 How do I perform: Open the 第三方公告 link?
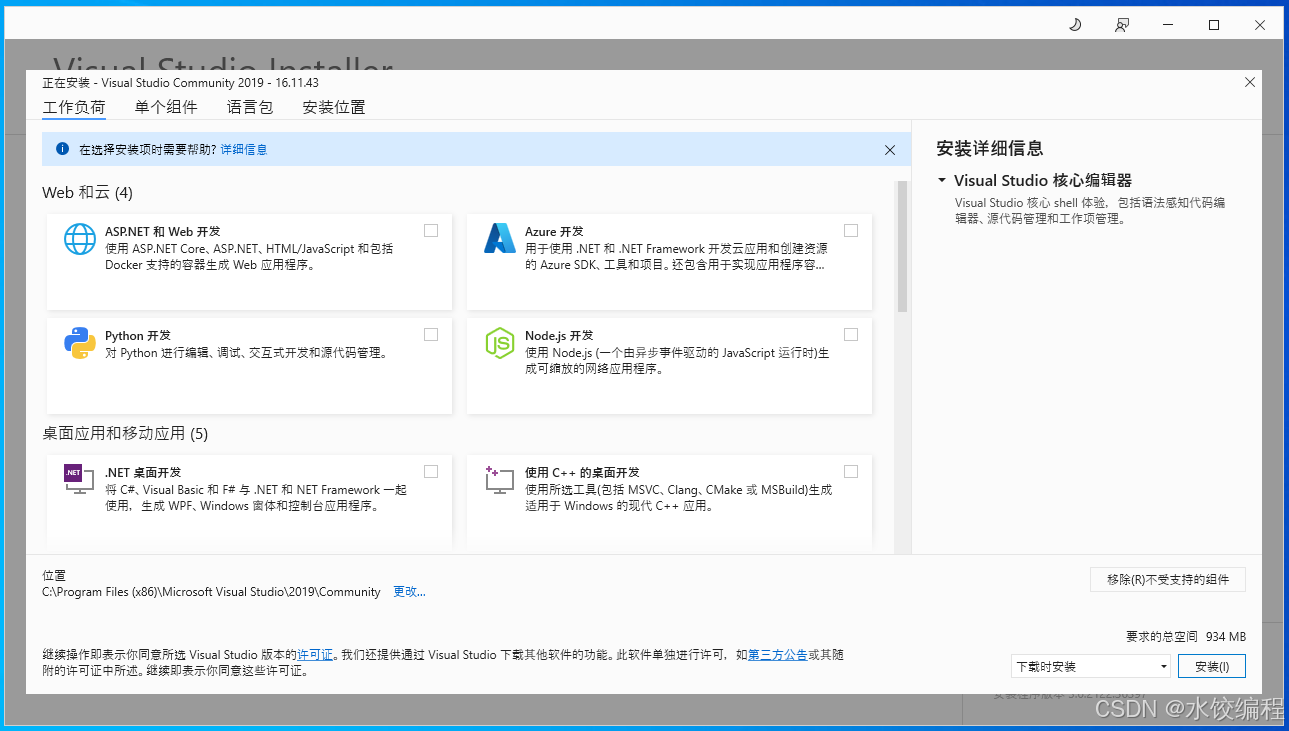pos(778,655)
